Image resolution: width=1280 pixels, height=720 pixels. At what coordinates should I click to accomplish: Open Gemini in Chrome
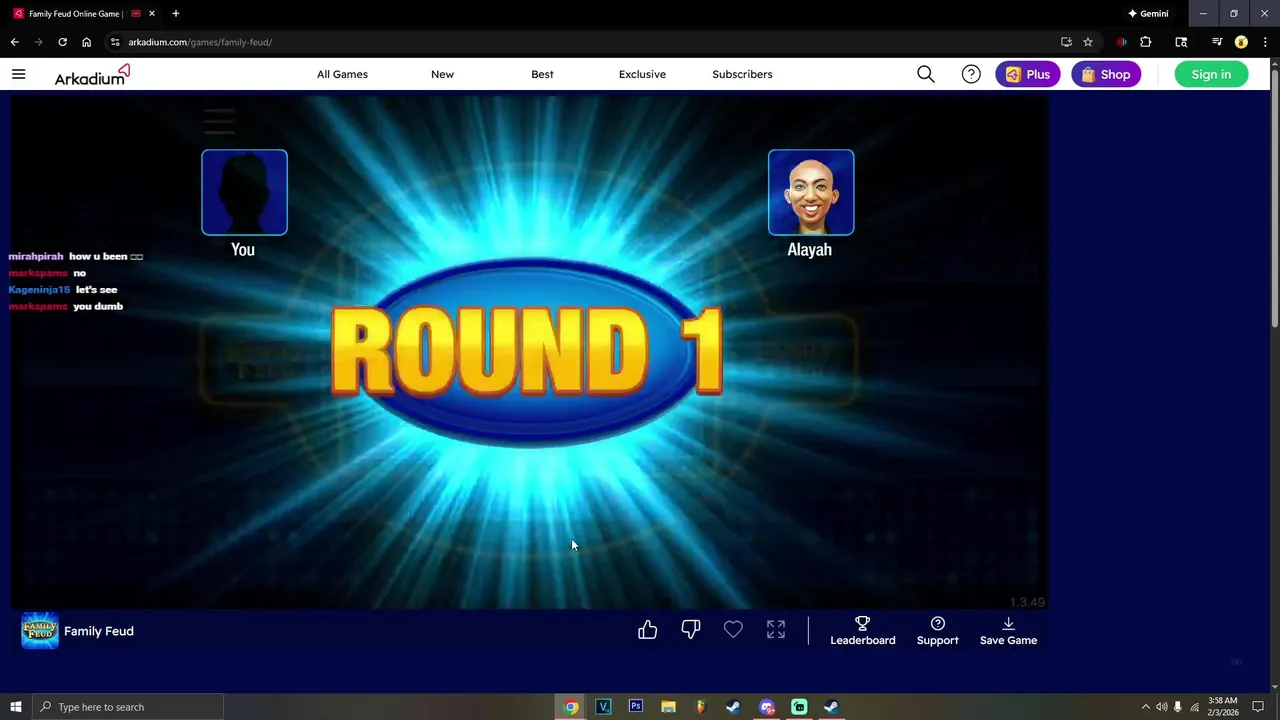click(x=1148, y=14)
